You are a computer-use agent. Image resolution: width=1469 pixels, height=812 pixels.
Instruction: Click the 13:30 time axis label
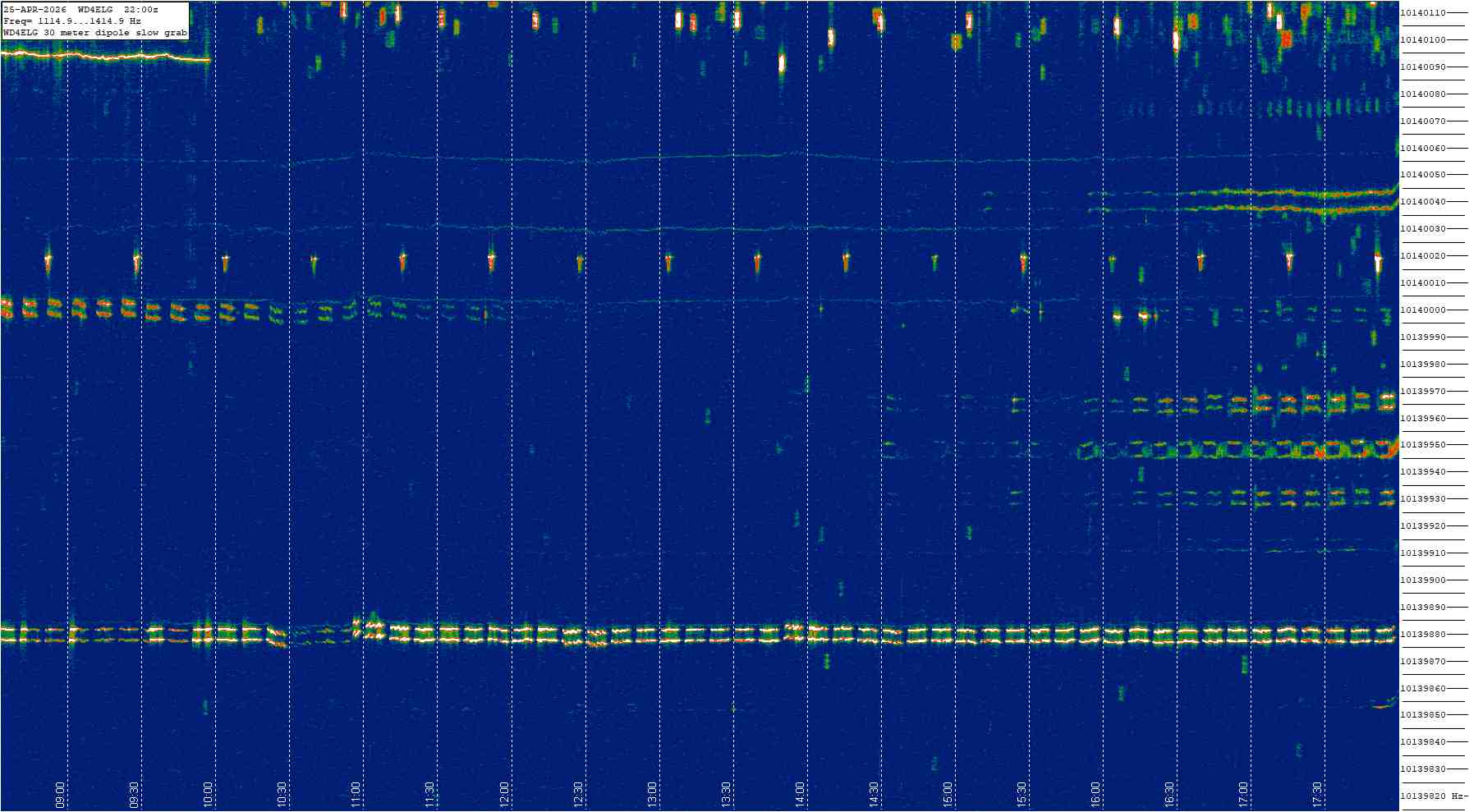point(726,794)
